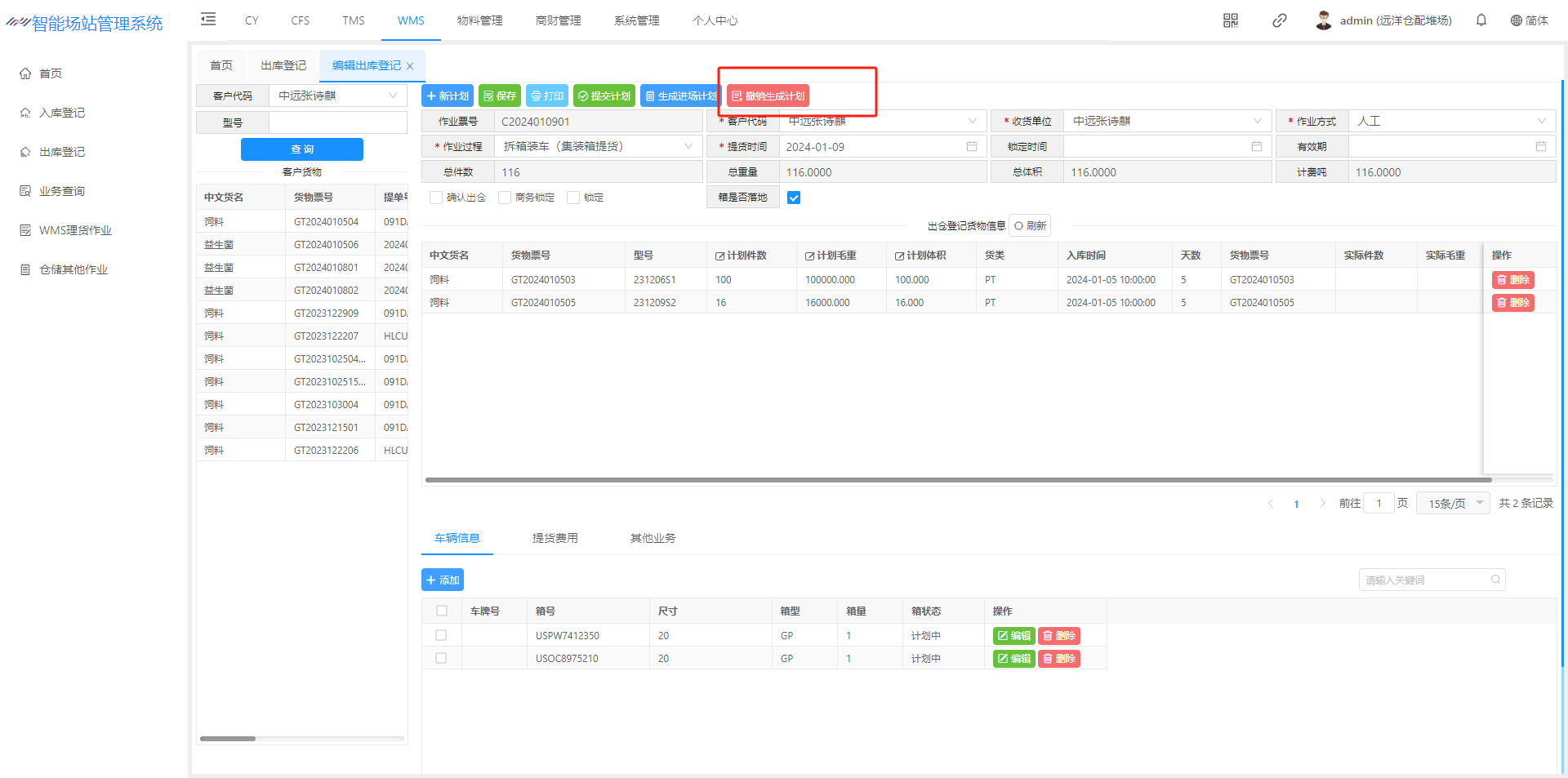
Task: Switch to the 提货费用 tab
Action: point(555,538)
